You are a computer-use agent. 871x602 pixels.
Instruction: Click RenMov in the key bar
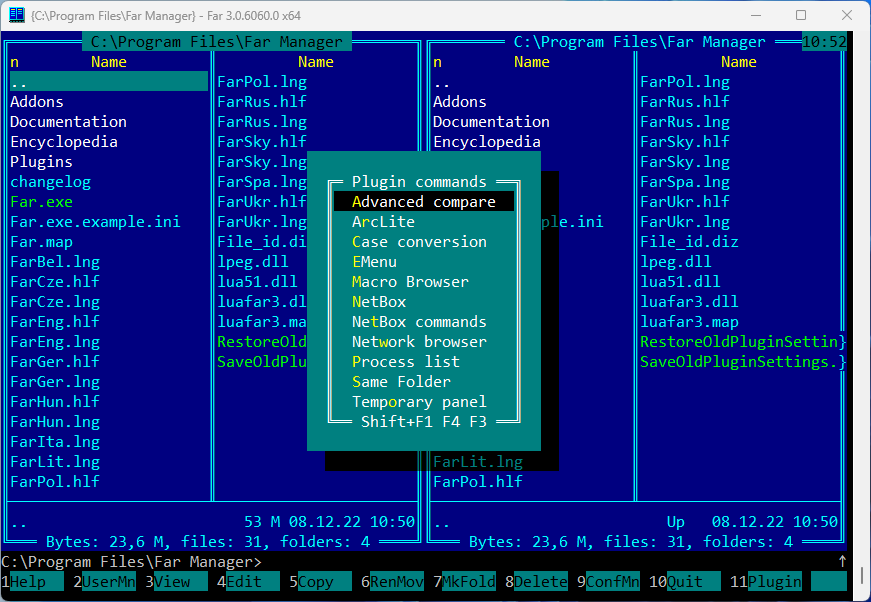click(x=397, y=581)
